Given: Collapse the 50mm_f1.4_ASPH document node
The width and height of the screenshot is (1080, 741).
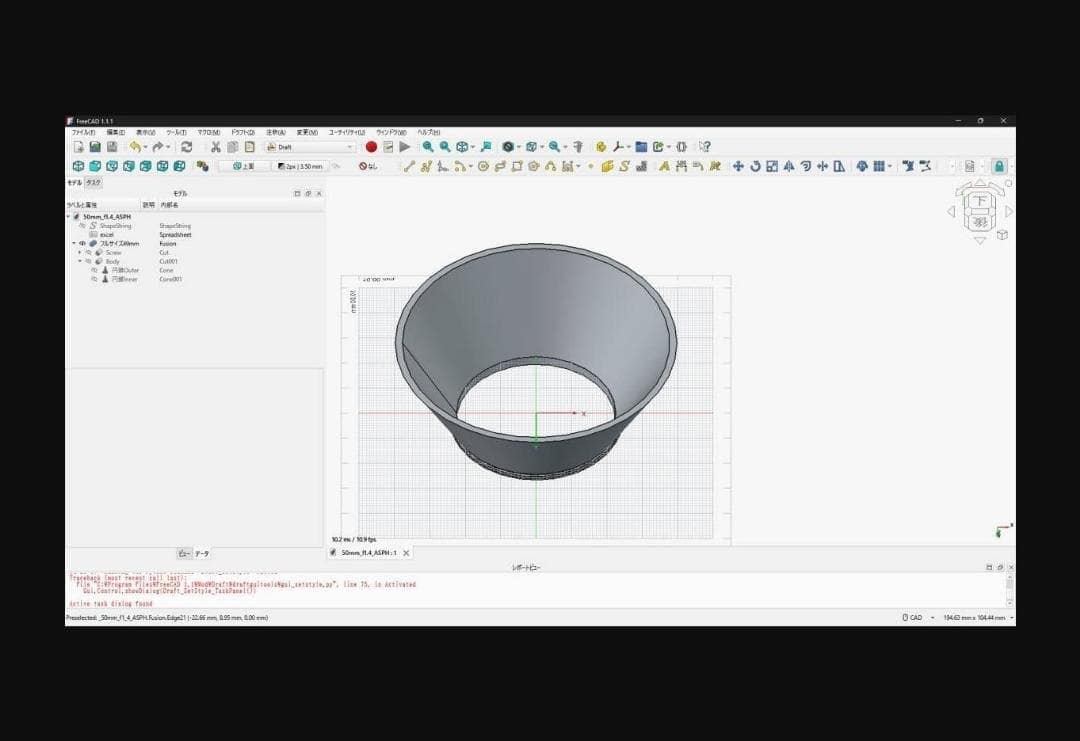Looking at the screenshot, I should (69, 217).
